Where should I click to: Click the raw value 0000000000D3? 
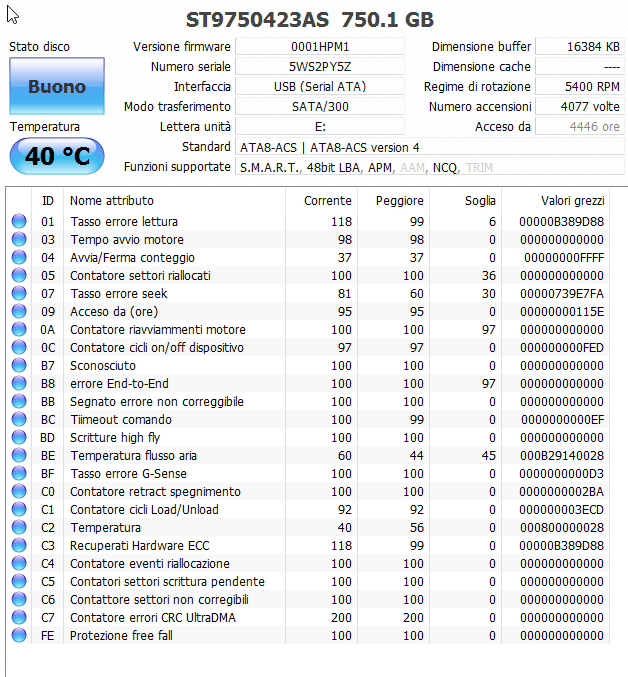(561, 473)
